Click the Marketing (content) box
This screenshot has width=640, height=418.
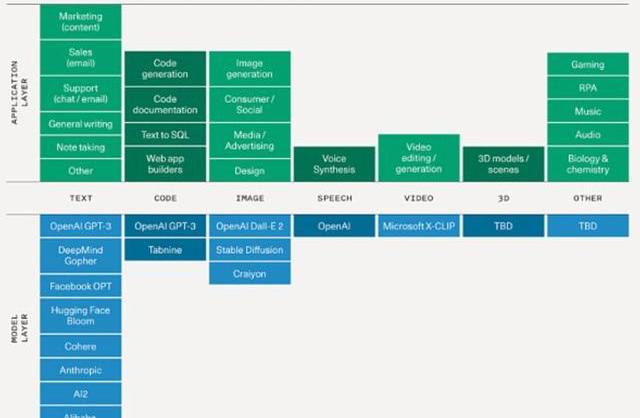pos(80,22)
